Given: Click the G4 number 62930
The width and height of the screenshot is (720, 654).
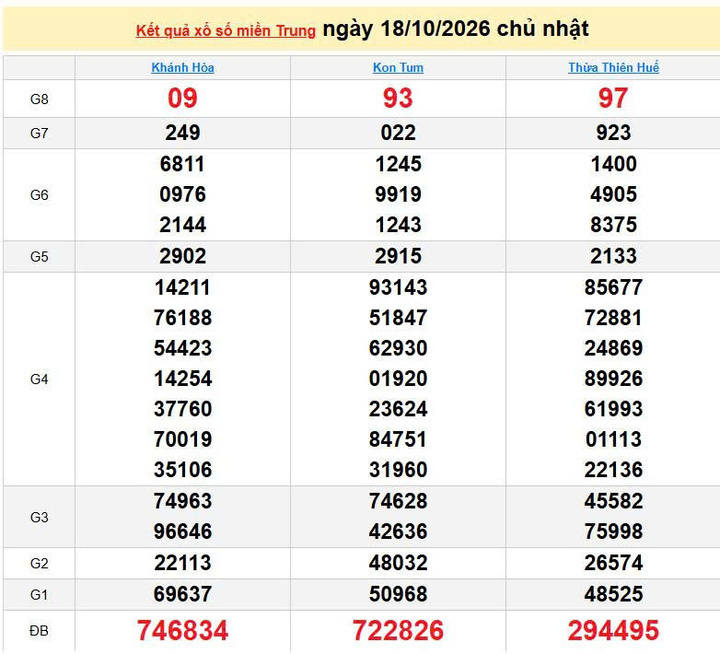Looking at the screenshot, I should (398, 348).
